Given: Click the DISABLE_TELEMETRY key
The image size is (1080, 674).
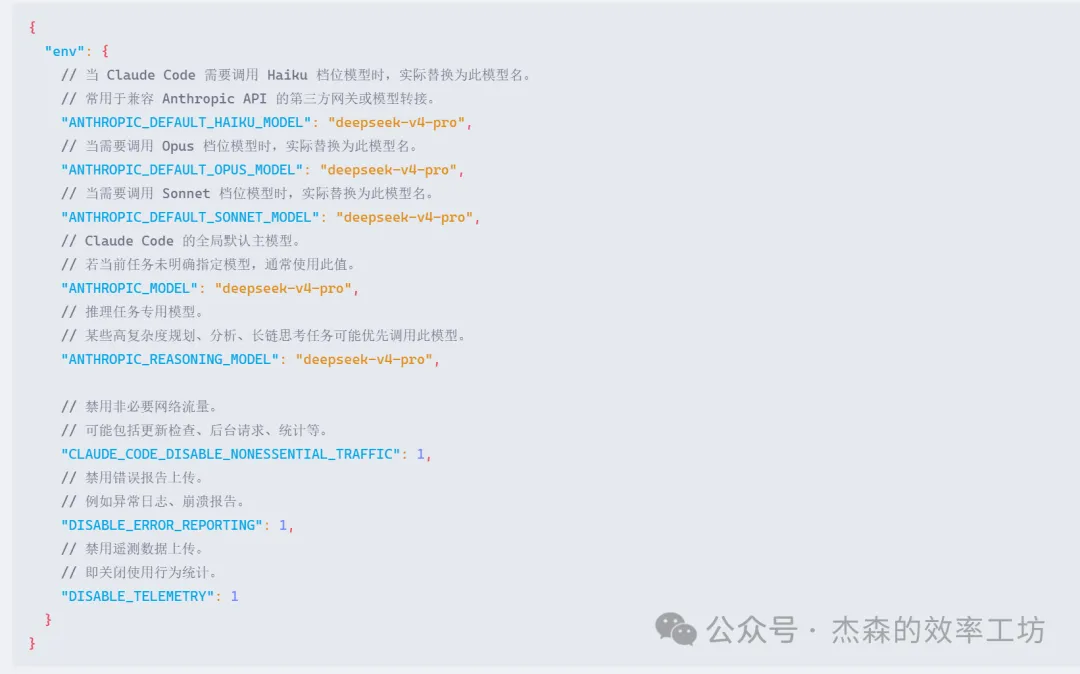Looking at the screenshot, I should coord(137,596).
